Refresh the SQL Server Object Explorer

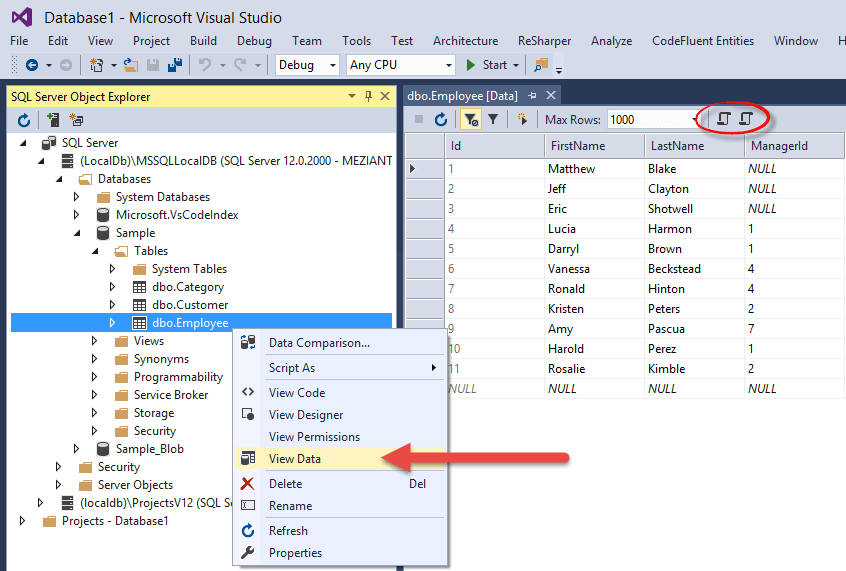pyautogui.click(x=24, y=120)
